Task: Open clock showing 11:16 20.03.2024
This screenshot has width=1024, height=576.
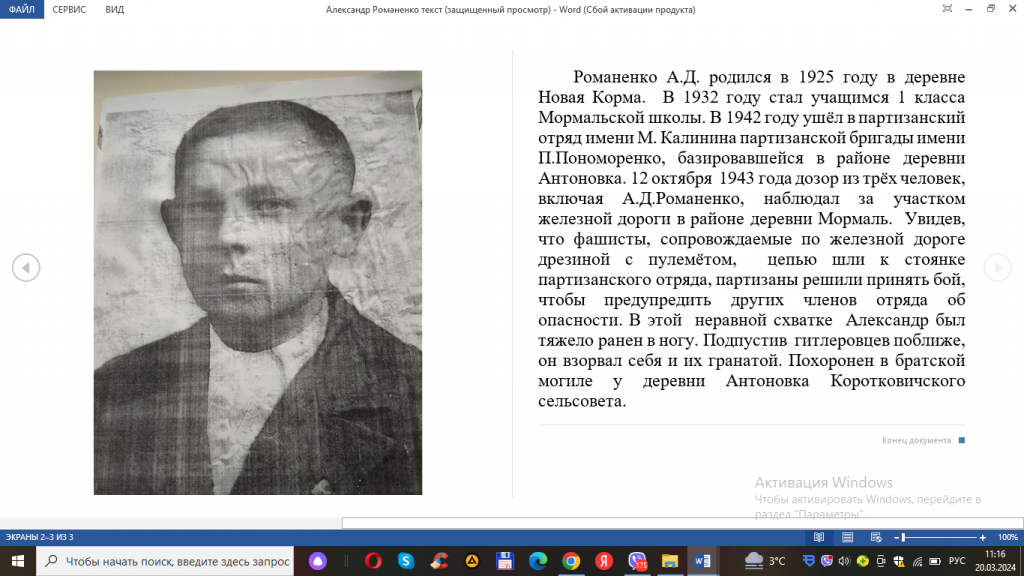Action: (995, 561)
